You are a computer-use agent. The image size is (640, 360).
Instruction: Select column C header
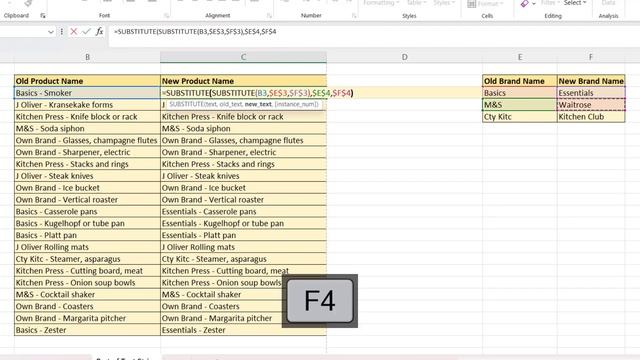(x=243, y=57)
